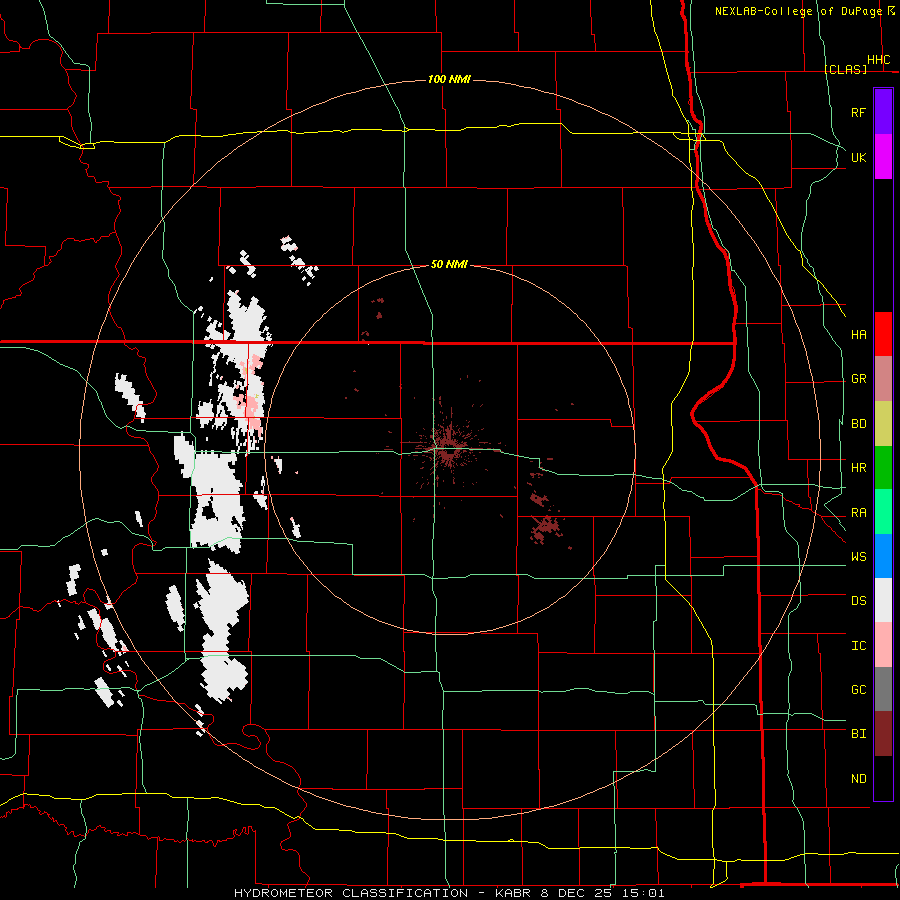Select the yellow BD legend color swatch

pos(883,424)
